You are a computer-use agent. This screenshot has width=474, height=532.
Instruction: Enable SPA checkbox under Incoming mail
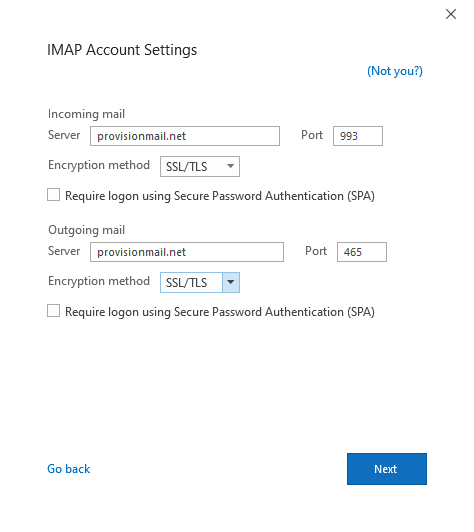point(54,195)
